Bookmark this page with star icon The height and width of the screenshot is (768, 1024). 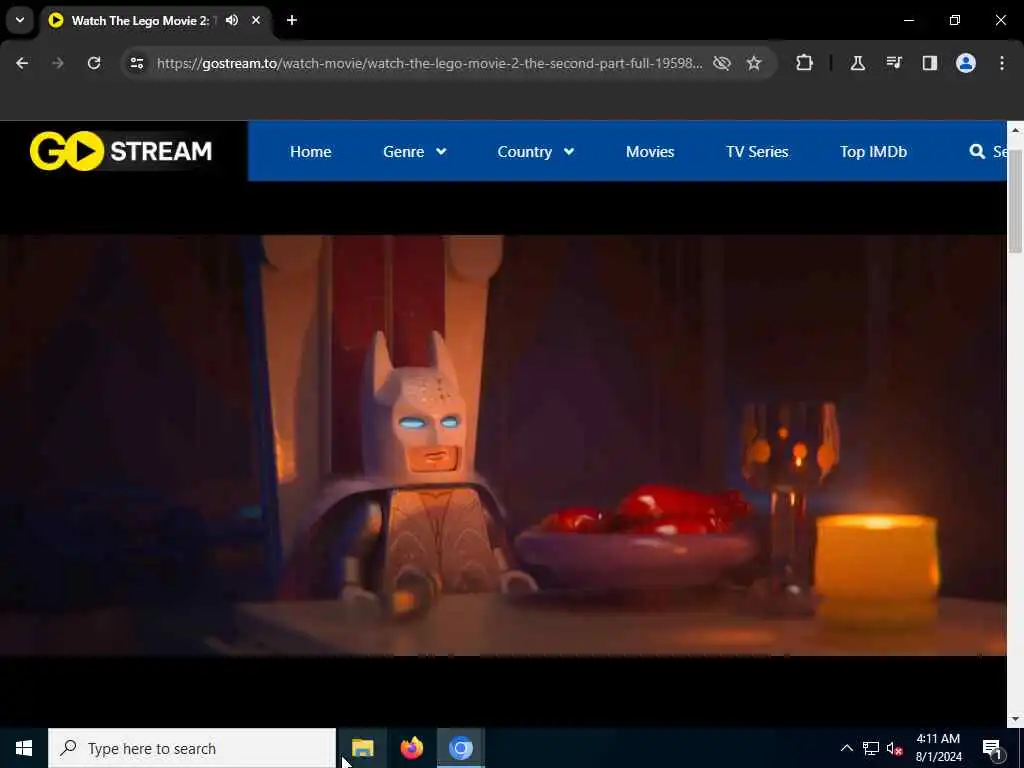coord(754,63)
